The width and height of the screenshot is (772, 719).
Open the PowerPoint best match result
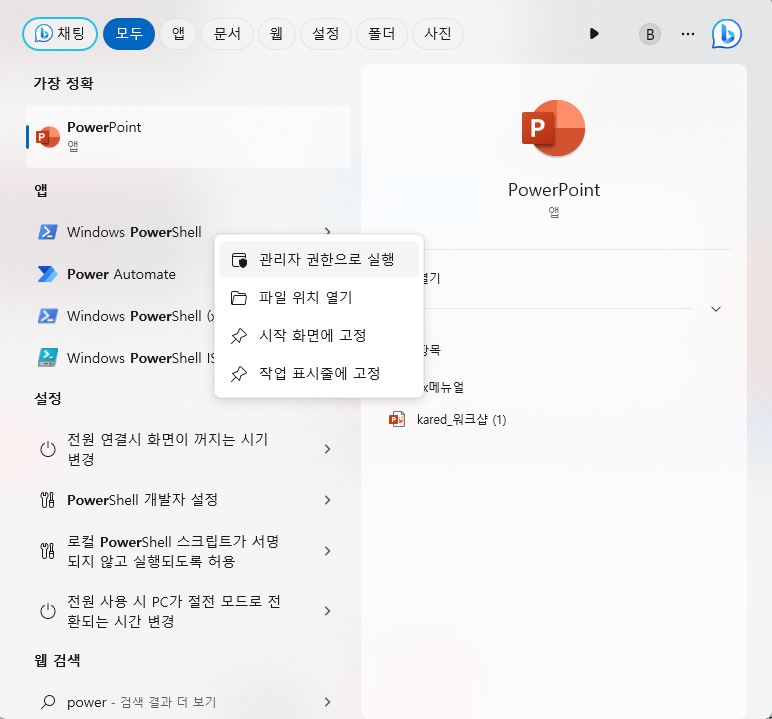189,137
